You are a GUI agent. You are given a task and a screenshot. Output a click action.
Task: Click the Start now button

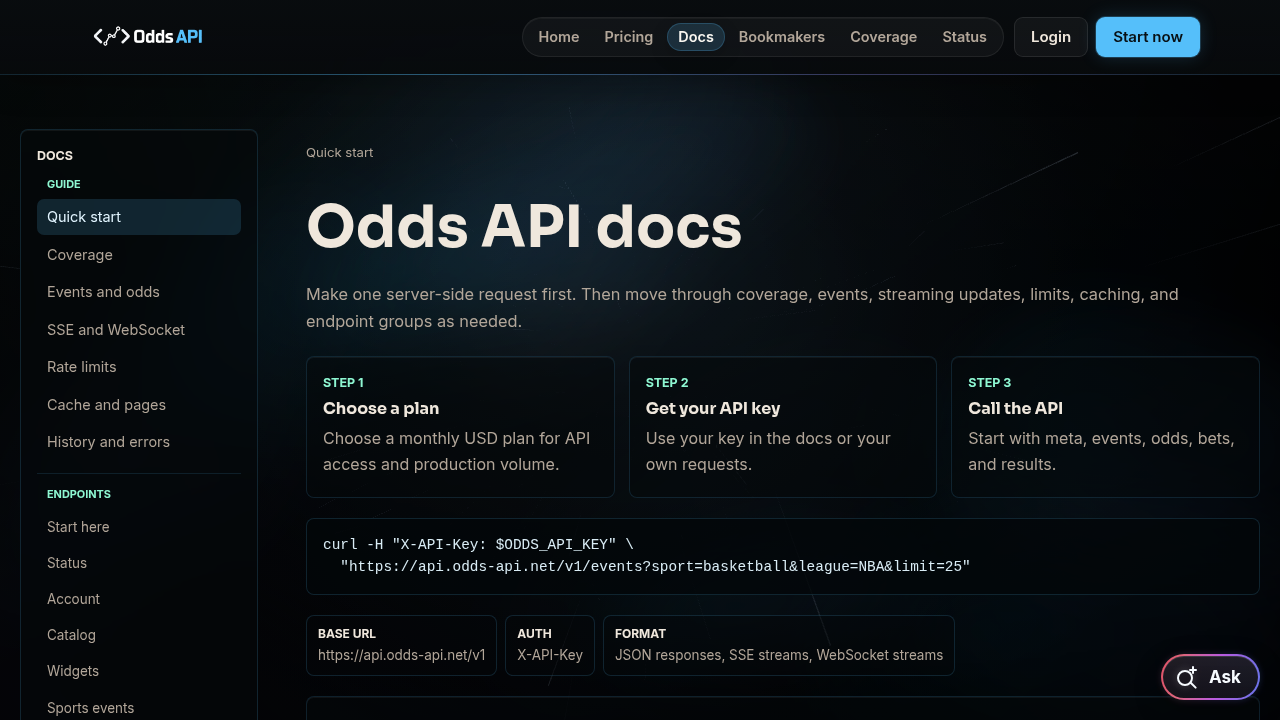1148,37
